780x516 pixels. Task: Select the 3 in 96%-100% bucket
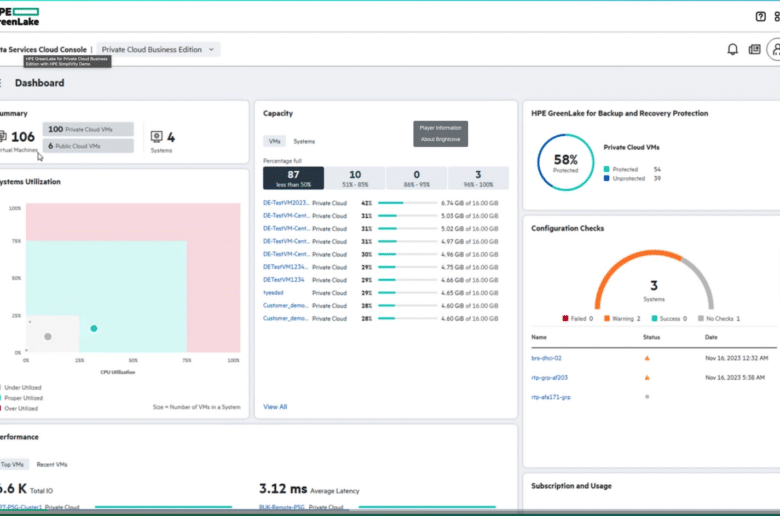[x=478, y=178]
